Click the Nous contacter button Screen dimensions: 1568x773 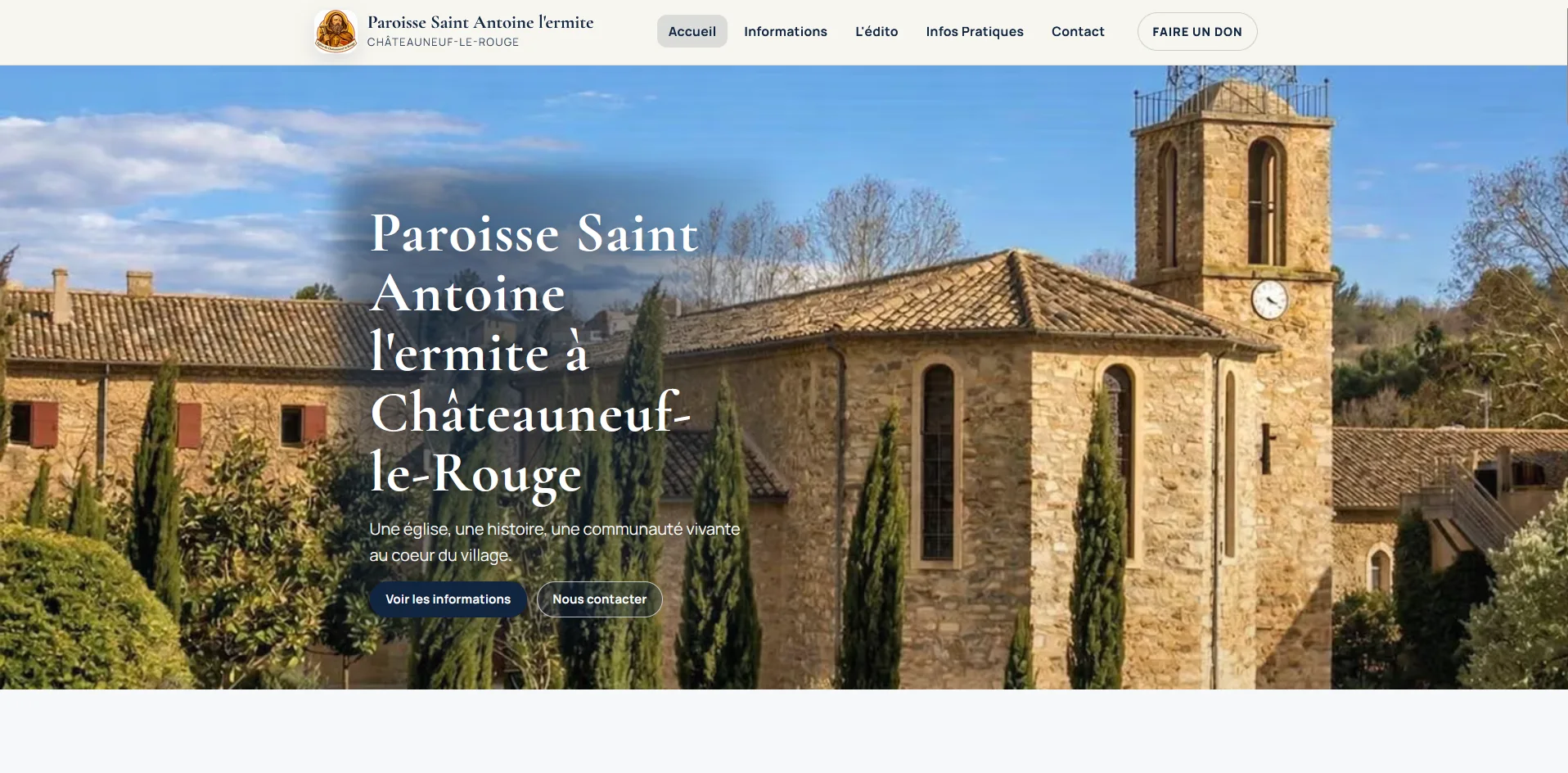click(x=600, y=599)
